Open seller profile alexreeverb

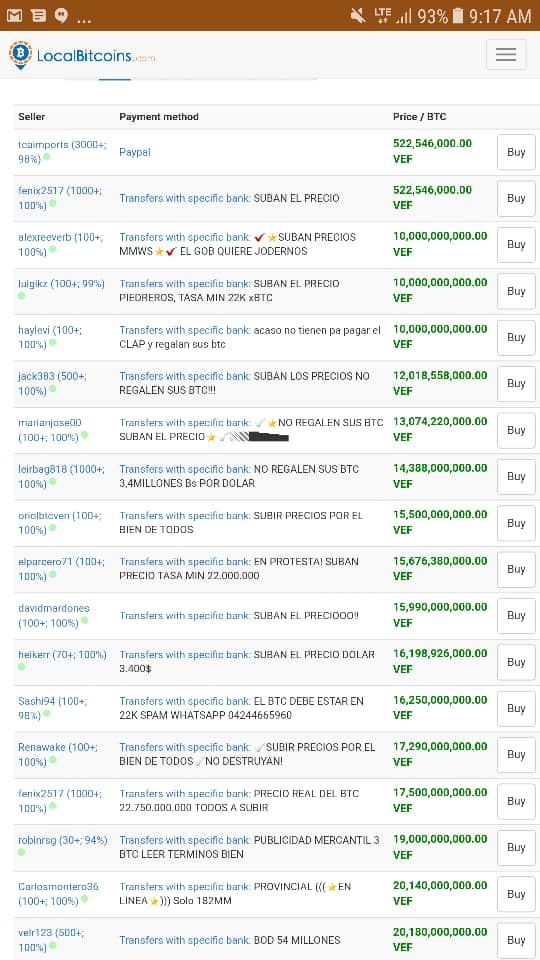pyautogui.click(x=61, y=237)
